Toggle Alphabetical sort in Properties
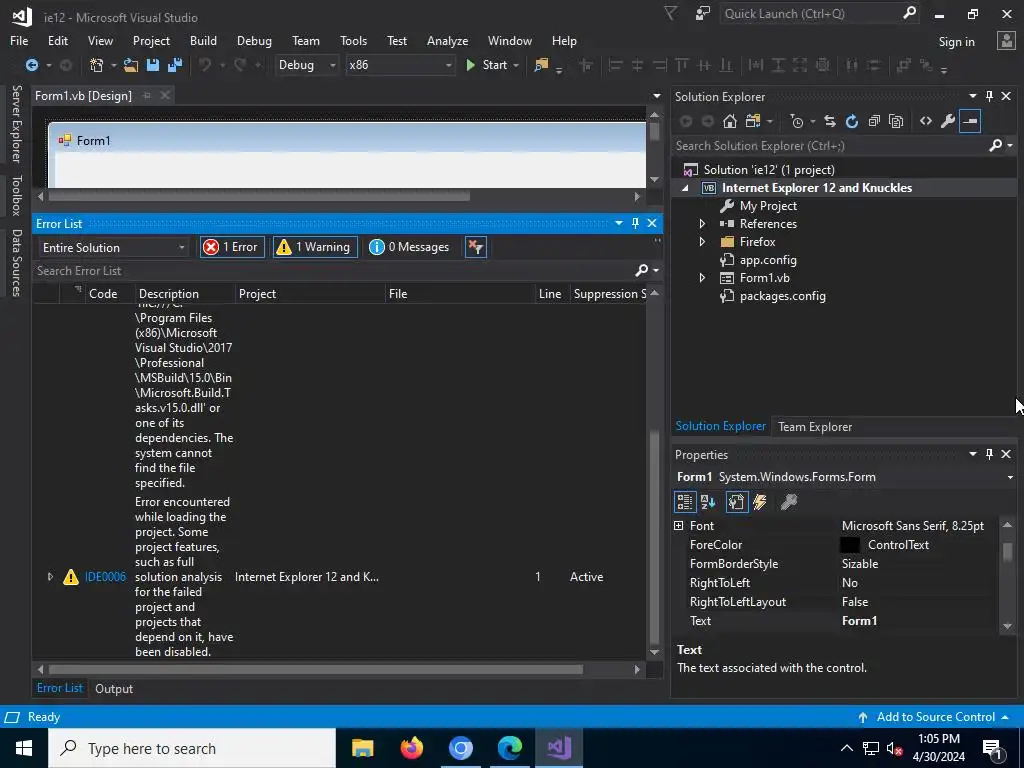 point(708,502)
